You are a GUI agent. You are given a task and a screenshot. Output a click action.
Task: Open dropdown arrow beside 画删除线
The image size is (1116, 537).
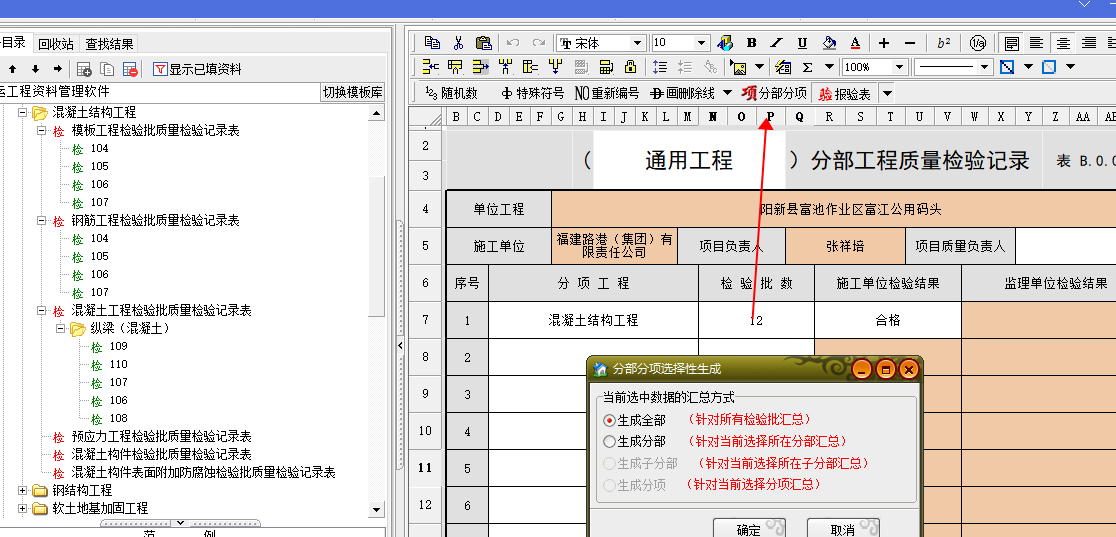click(x=727, y=93)
